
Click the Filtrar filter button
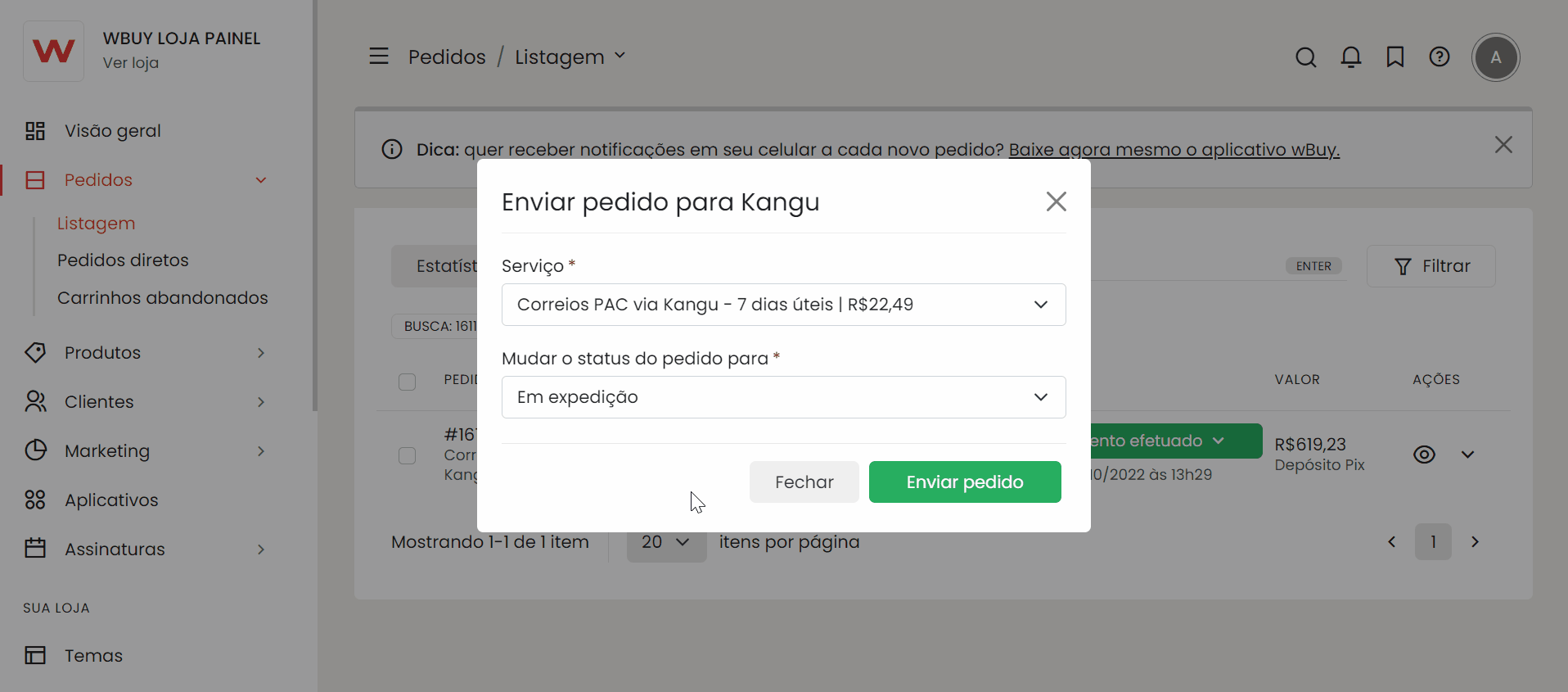(x=1431, y=266)
